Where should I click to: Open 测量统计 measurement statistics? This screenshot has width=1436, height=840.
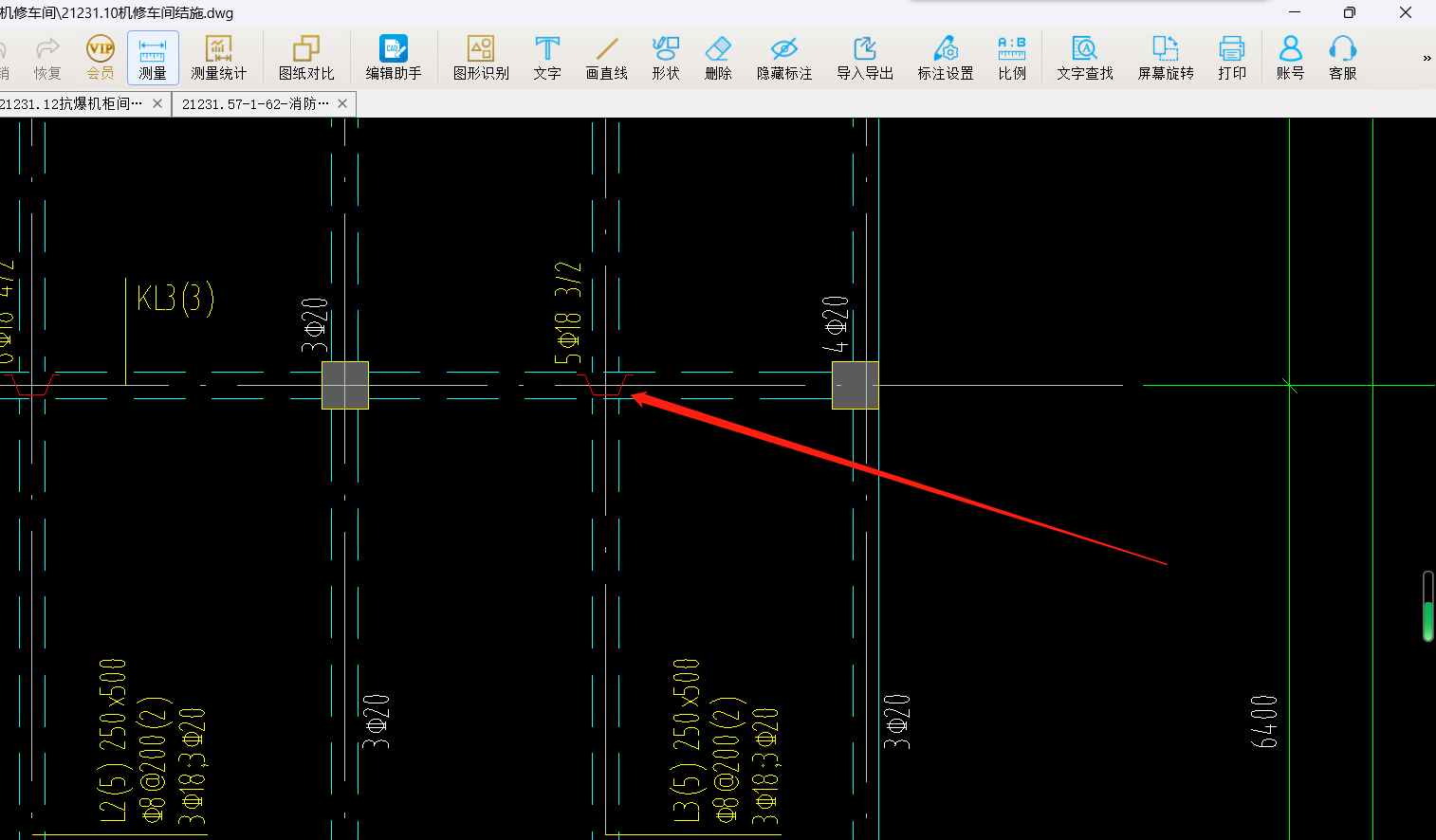tap(218, 58)
